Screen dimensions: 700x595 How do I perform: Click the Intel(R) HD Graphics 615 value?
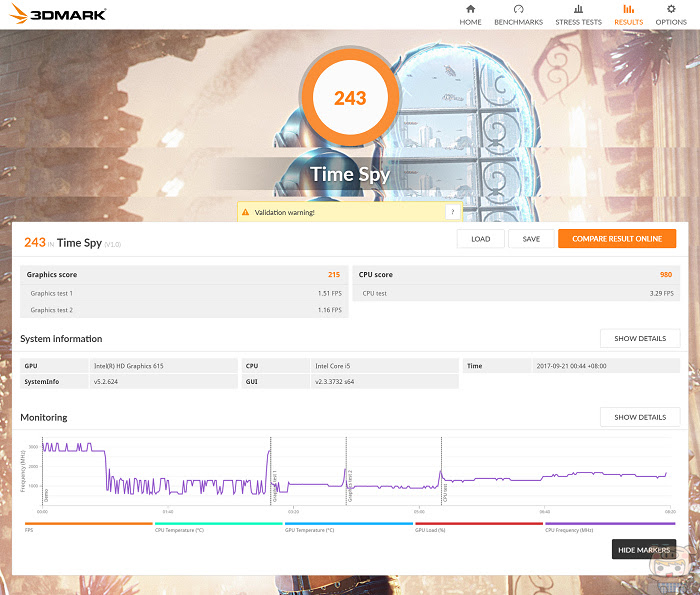[x=129, y=366]
